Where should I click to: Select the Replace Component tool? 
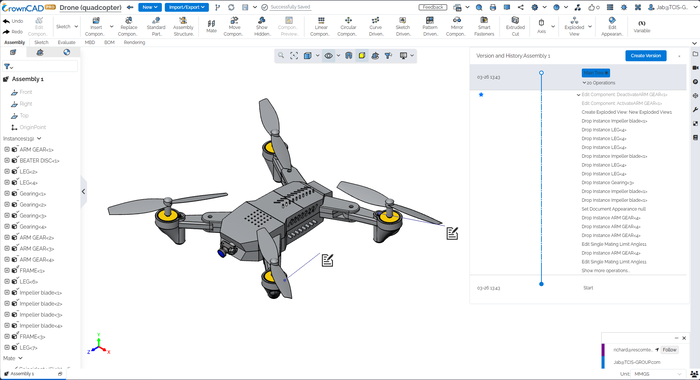tap(128, 27)
